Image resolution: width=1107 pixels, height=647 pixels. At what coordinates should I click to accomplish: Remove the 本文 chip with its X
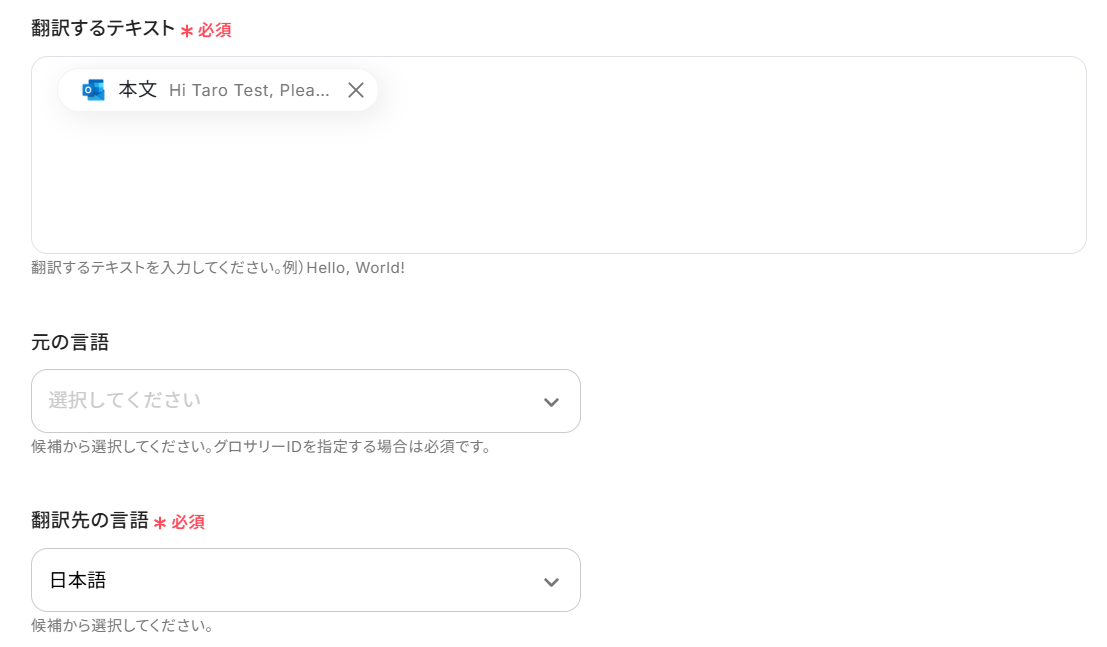[355, 90]
